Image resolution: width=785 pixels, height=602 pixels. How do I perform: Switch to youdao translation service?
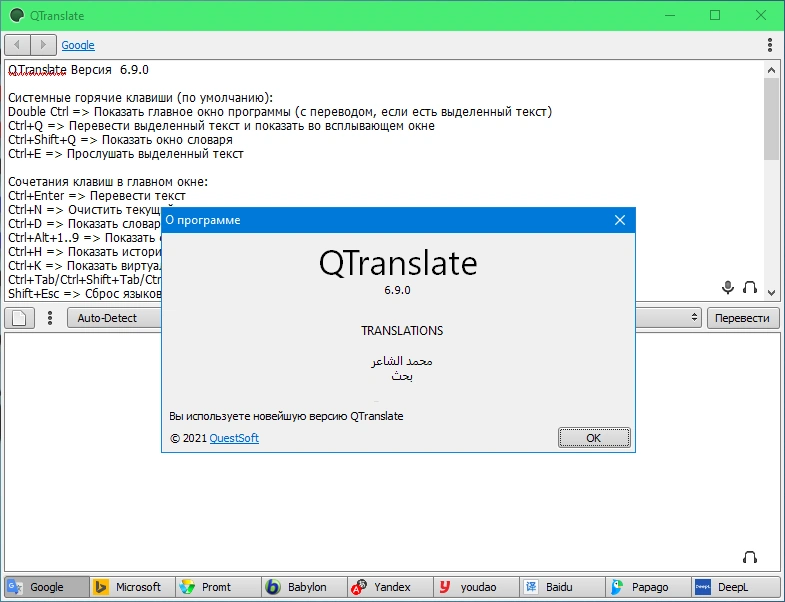pos(477,586)
